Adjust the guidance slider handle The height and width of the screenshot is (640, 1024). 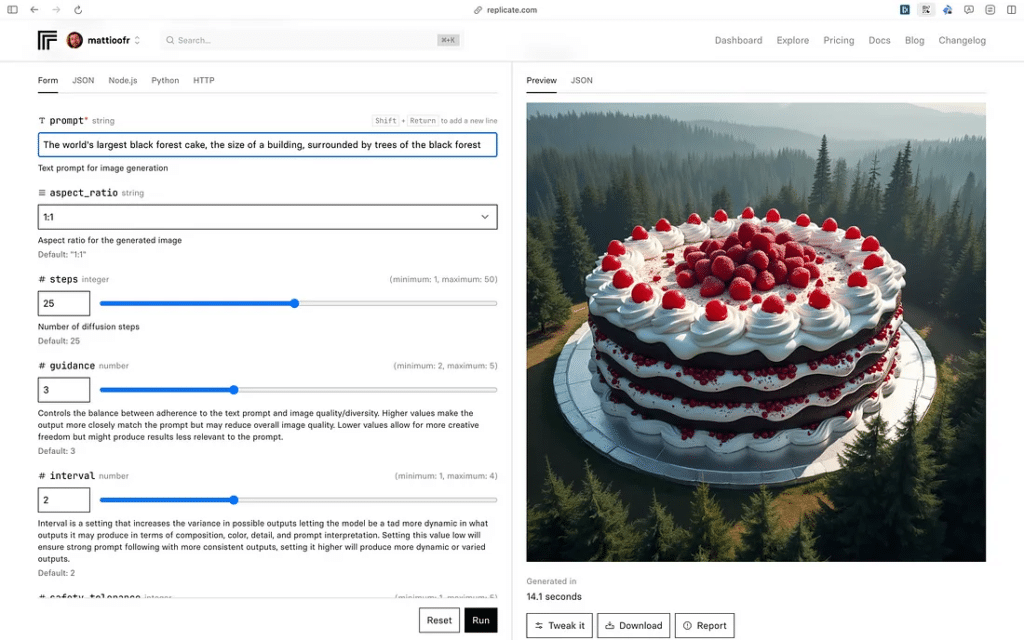tap(234, 390)
